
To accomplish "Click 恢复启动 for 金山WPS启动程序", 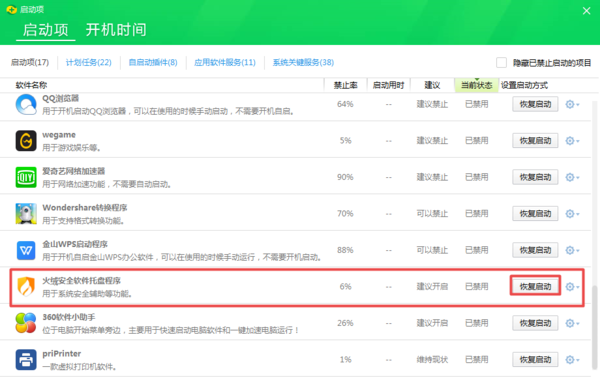I will tap(535, 250).
